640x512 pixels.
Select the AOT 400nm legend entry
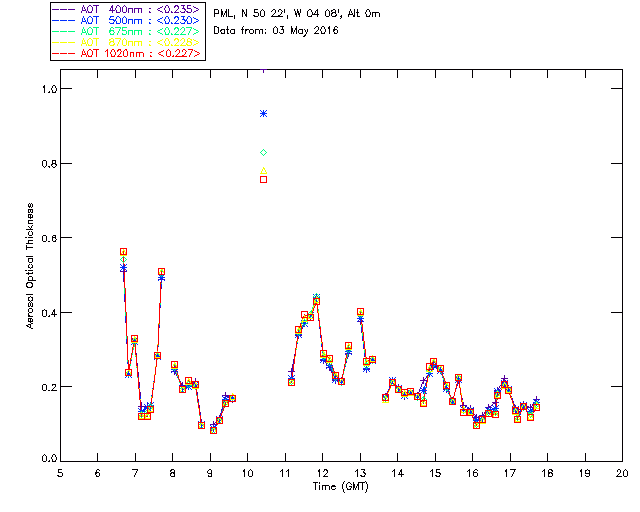click(126, 9)
